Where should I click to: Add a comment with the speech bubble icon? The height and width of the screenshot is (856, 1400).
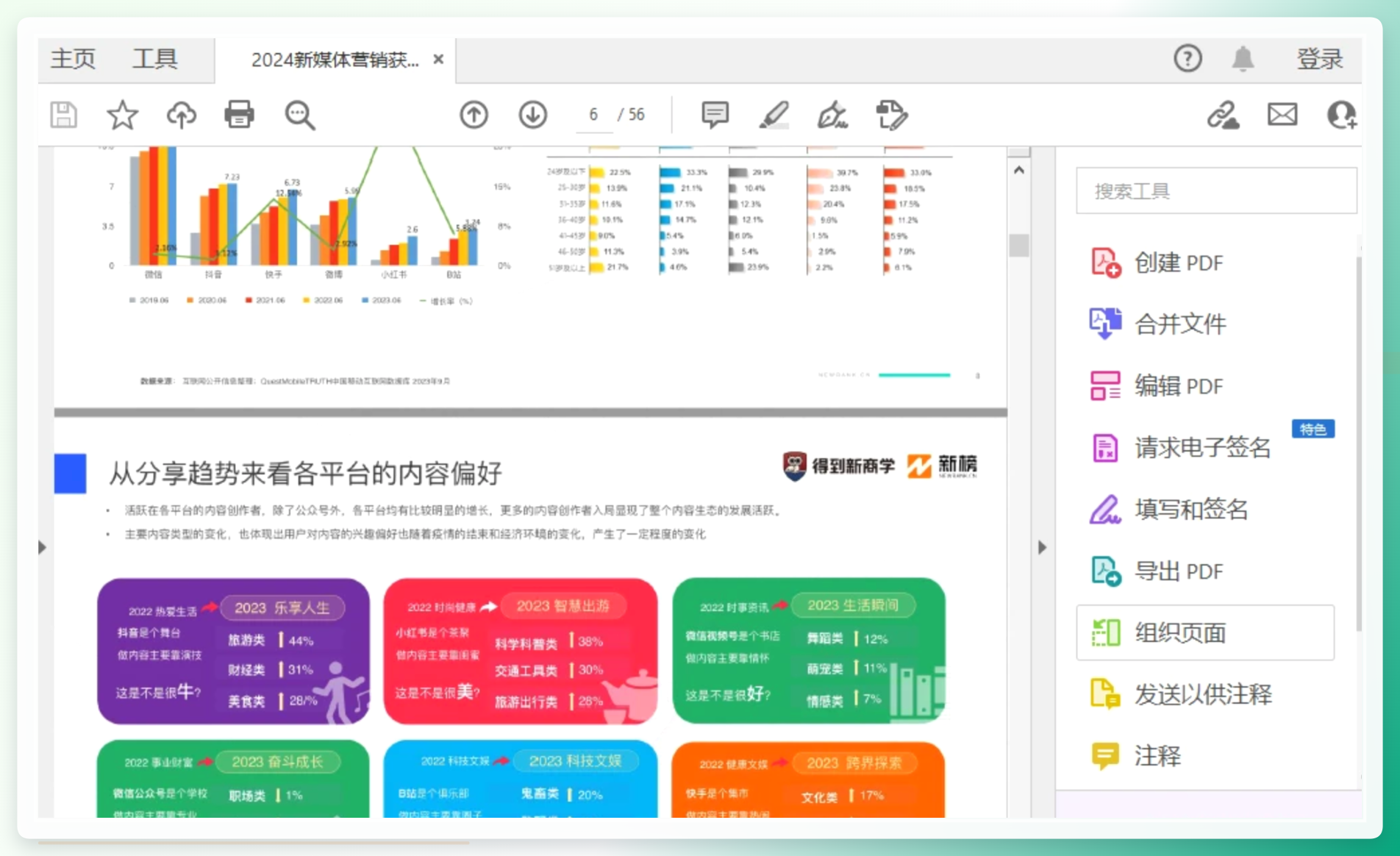coord(715,115)
